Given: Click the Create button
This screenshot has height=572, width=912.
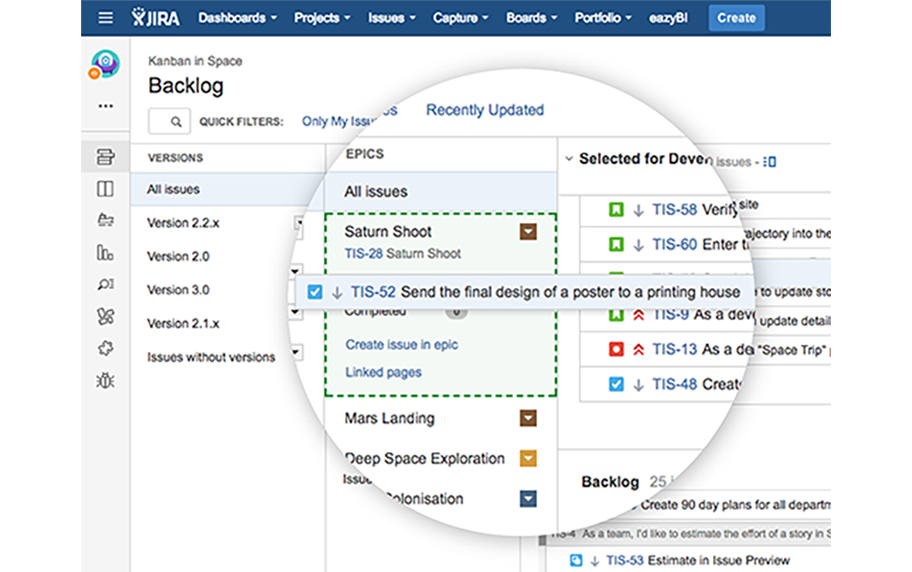Looking at the screenshot, I should (x=736, y=18).
